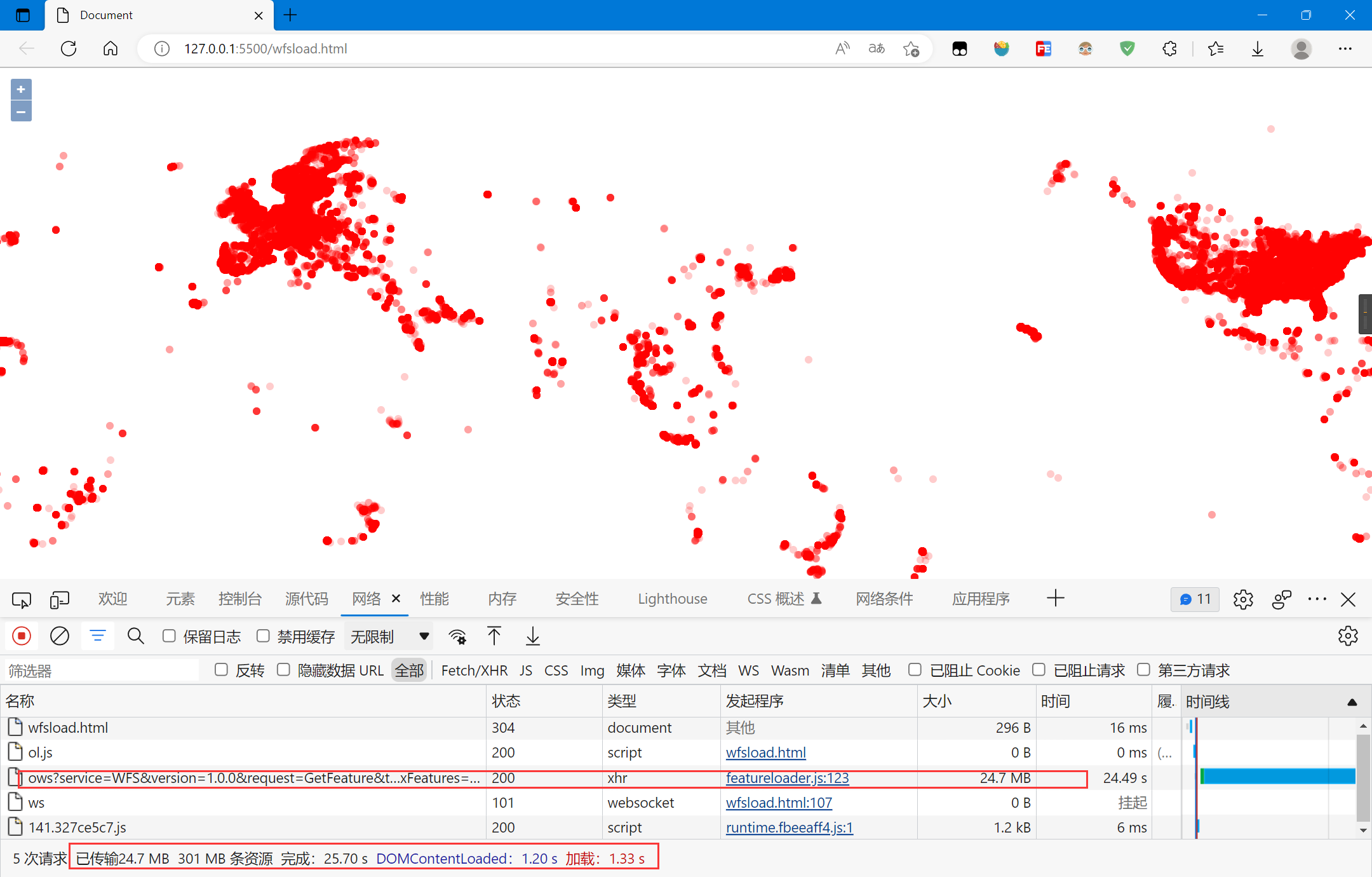
Task: Switch to the Performance tab
Action: tap(434, 599)
